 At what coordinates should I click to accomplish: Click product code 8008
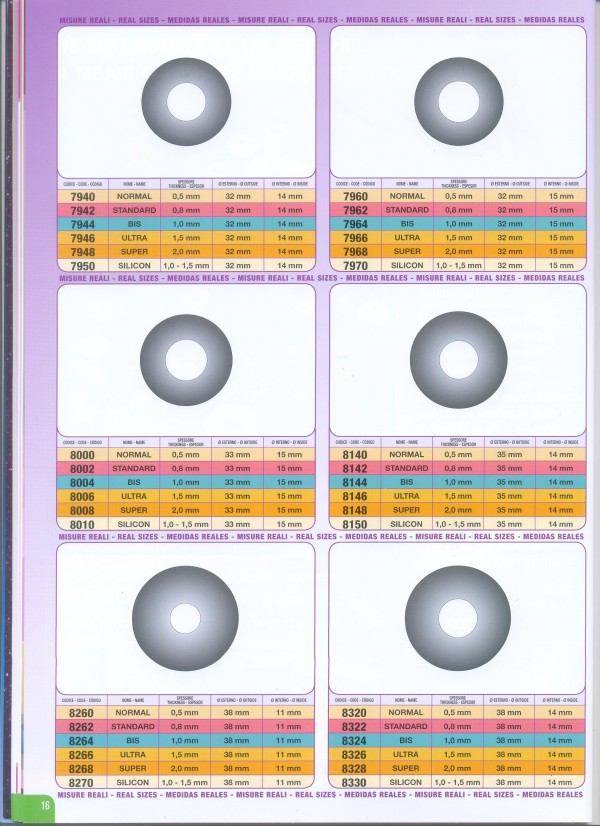[82, 510]
